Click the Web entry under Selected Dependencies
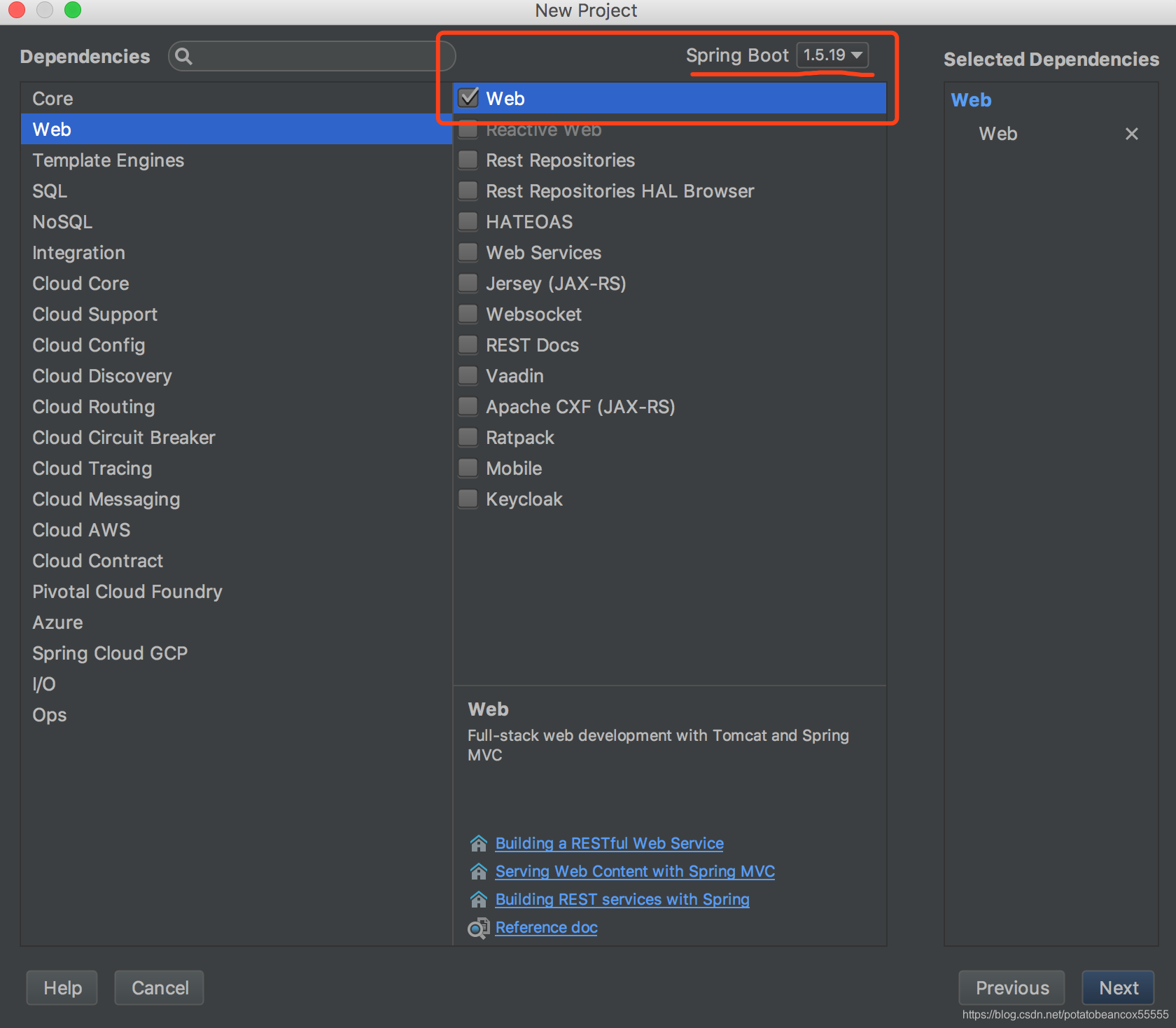This screenshot has height=1028, width=1176. click(x=997, y=134)
